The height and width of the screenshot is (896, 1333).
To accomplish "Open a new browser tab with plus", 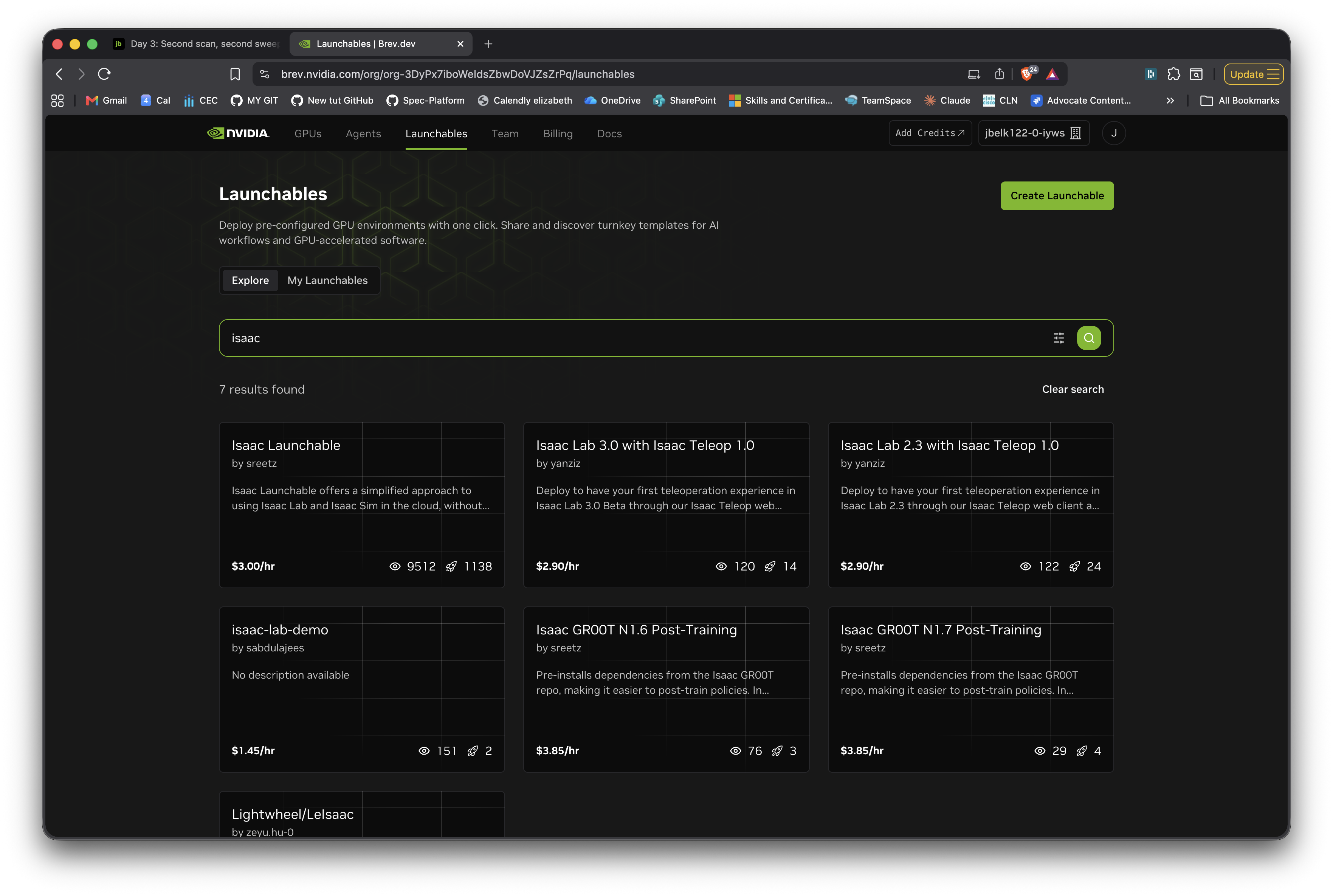I will click(488, 44).
